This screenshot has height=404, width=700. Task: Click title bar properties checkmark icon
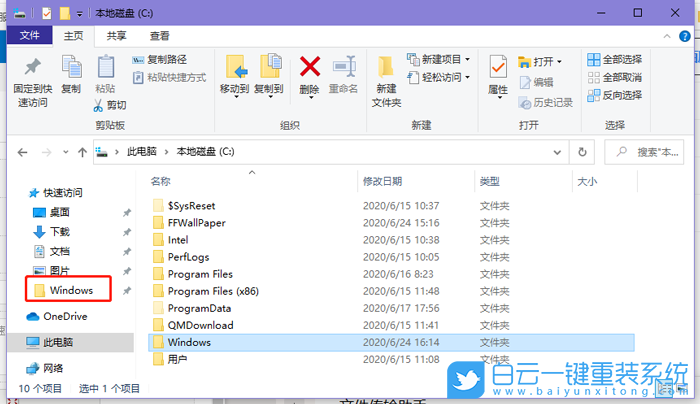46,13
